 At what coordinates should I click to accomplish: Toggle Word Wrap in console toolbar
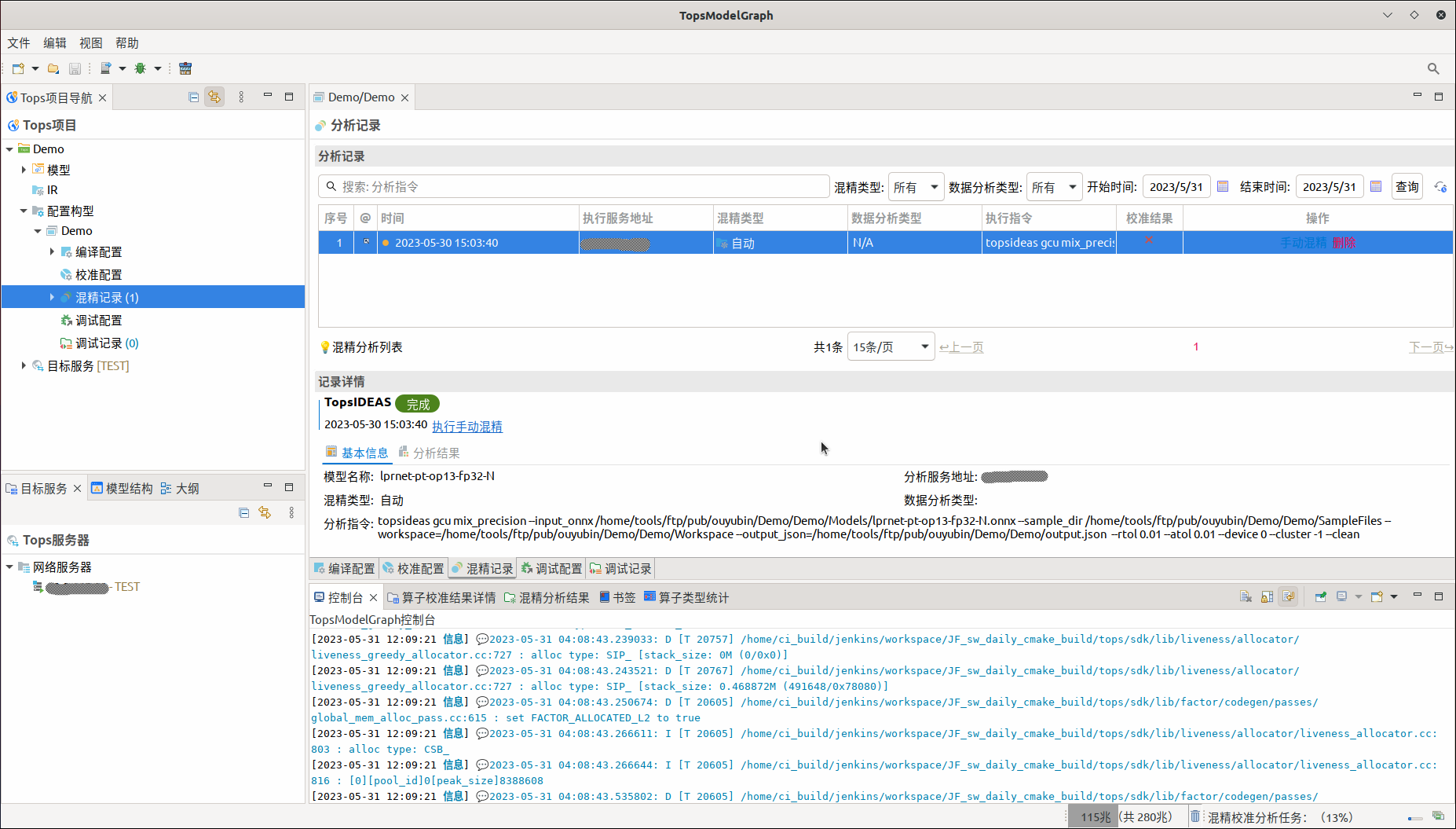1289,597
